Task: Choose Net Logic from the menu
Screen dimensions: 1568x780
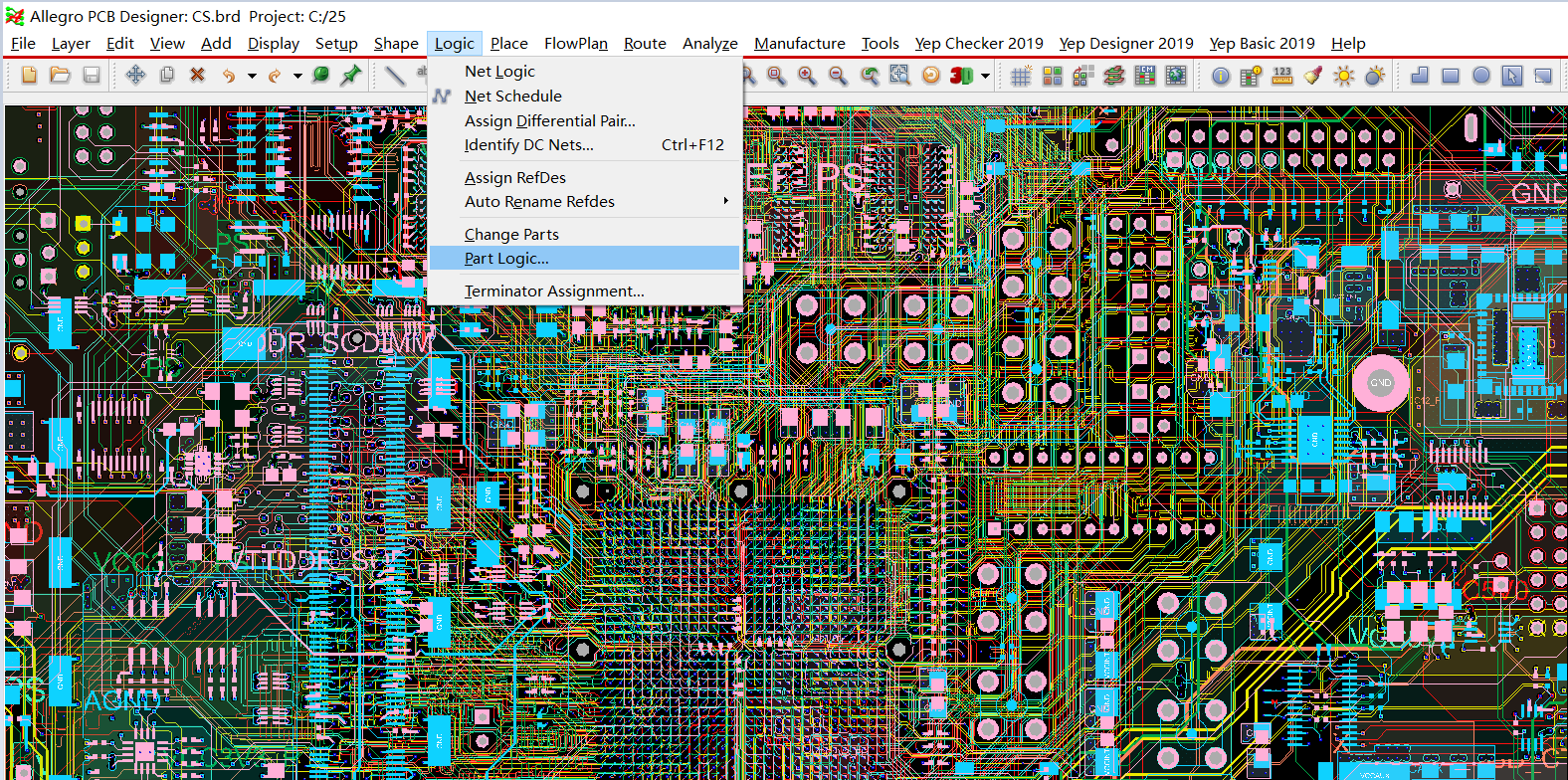Action: pyautogui.click(x=585, y=71)
